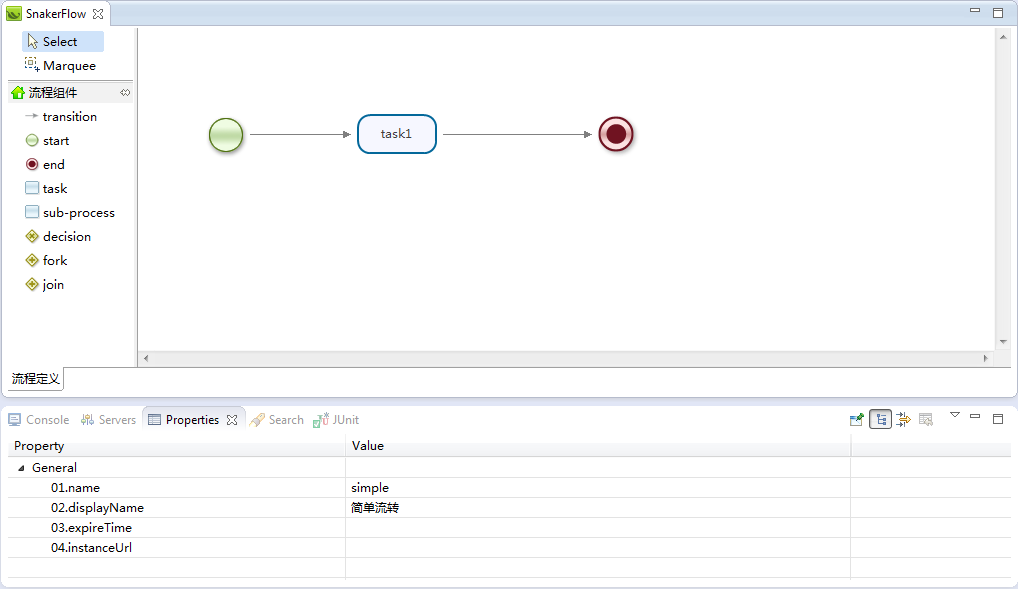Close the Properties view tab

click(232, 420)
